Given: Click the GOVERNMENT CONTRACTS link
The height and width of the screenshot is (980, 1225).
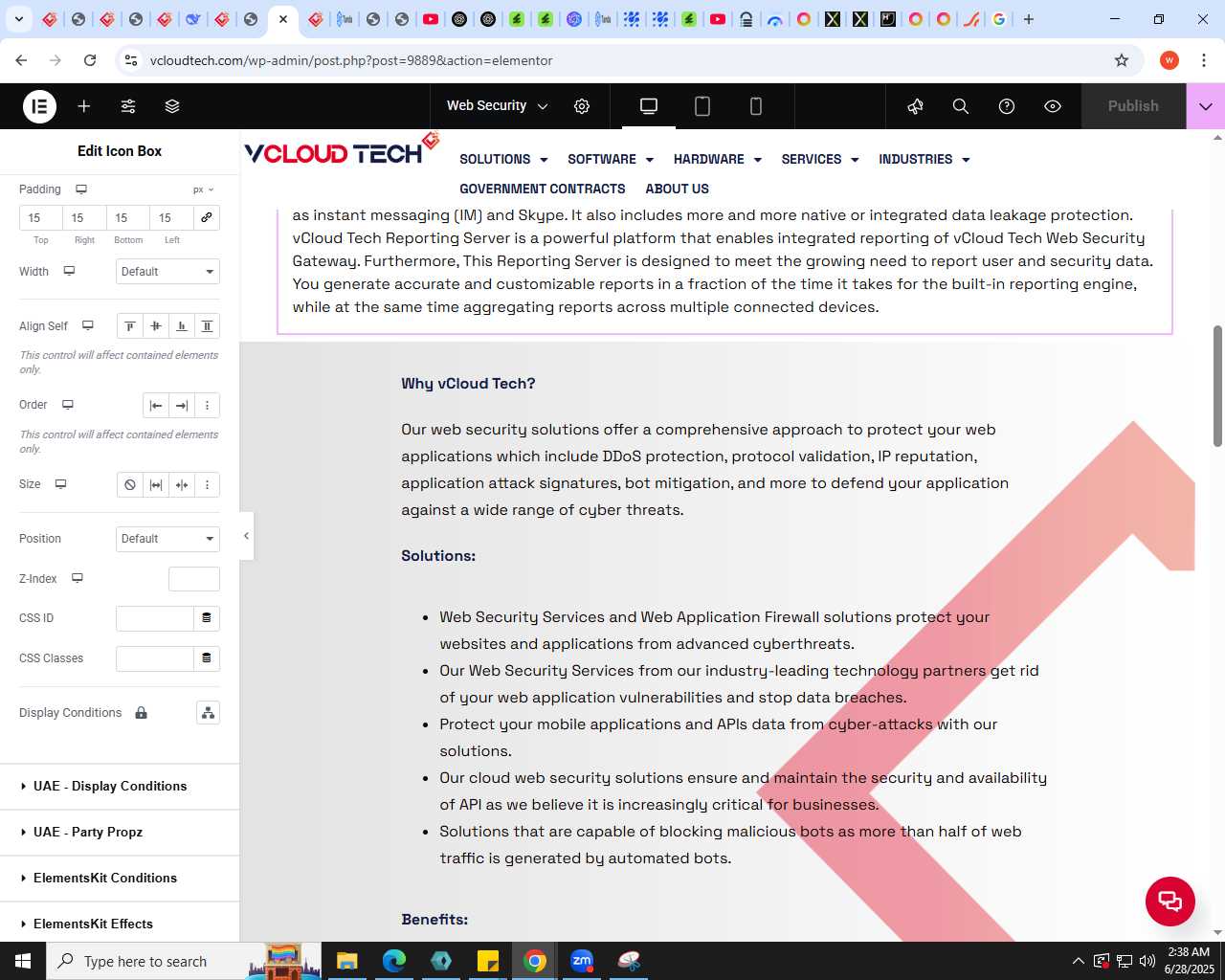Looking at the screenshot, I should (543, 189).
